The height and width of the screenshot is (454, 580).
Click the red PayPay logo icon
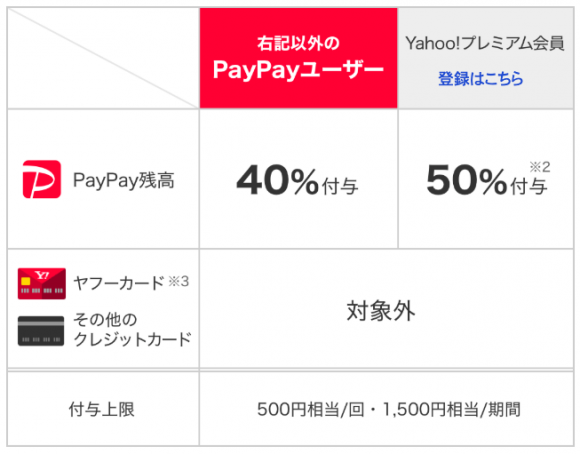[x=42, y=179]
